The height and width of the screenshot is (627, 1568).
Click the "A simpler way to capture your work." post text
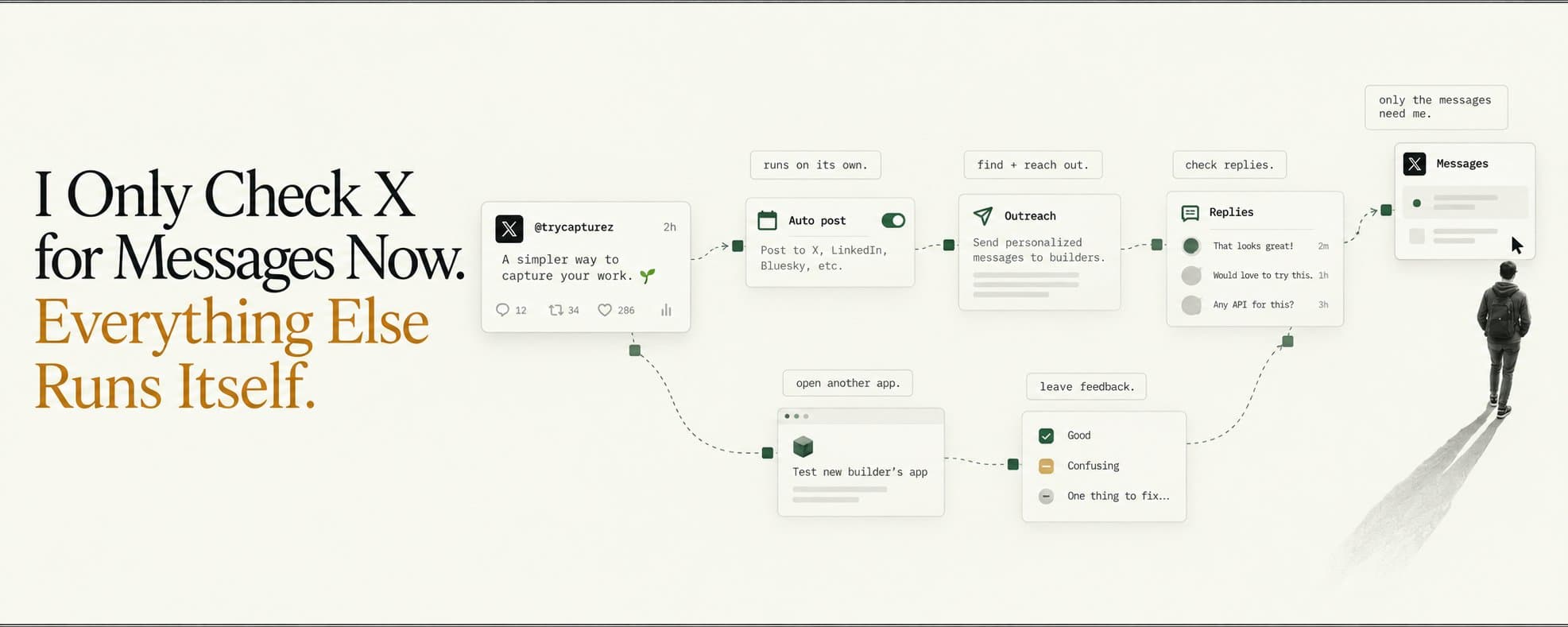pos(567,268)
